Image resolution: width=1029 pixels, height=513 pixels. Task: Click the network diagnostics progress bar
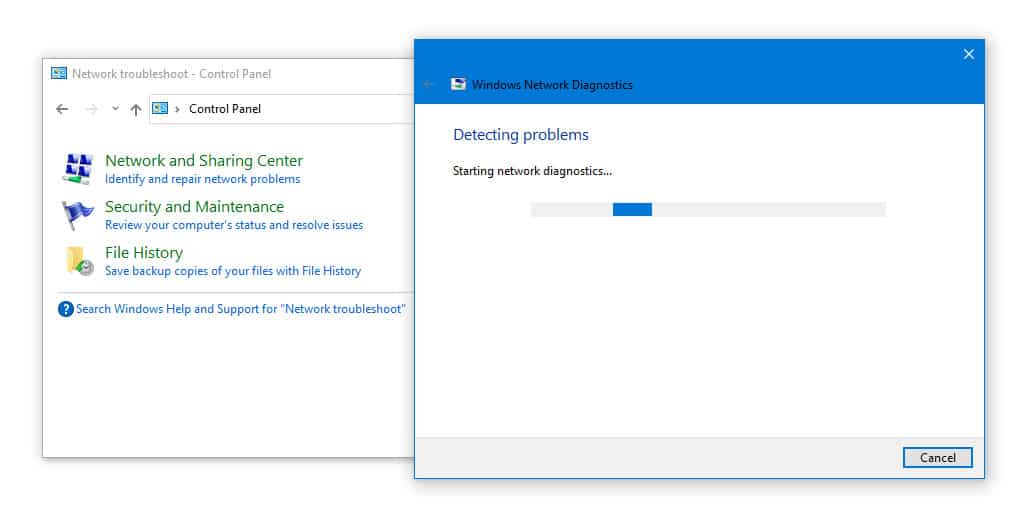pos(708,209)
